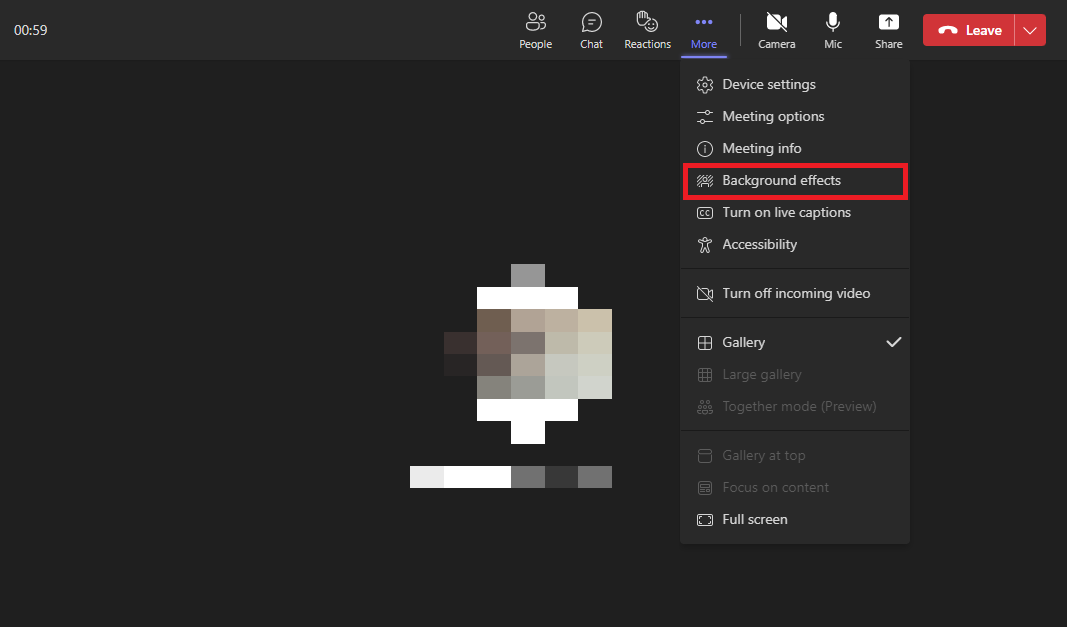The height and width of the screenshot is (627, 1067).
Task: Turn off incoming video
Action: click(795, 293)
